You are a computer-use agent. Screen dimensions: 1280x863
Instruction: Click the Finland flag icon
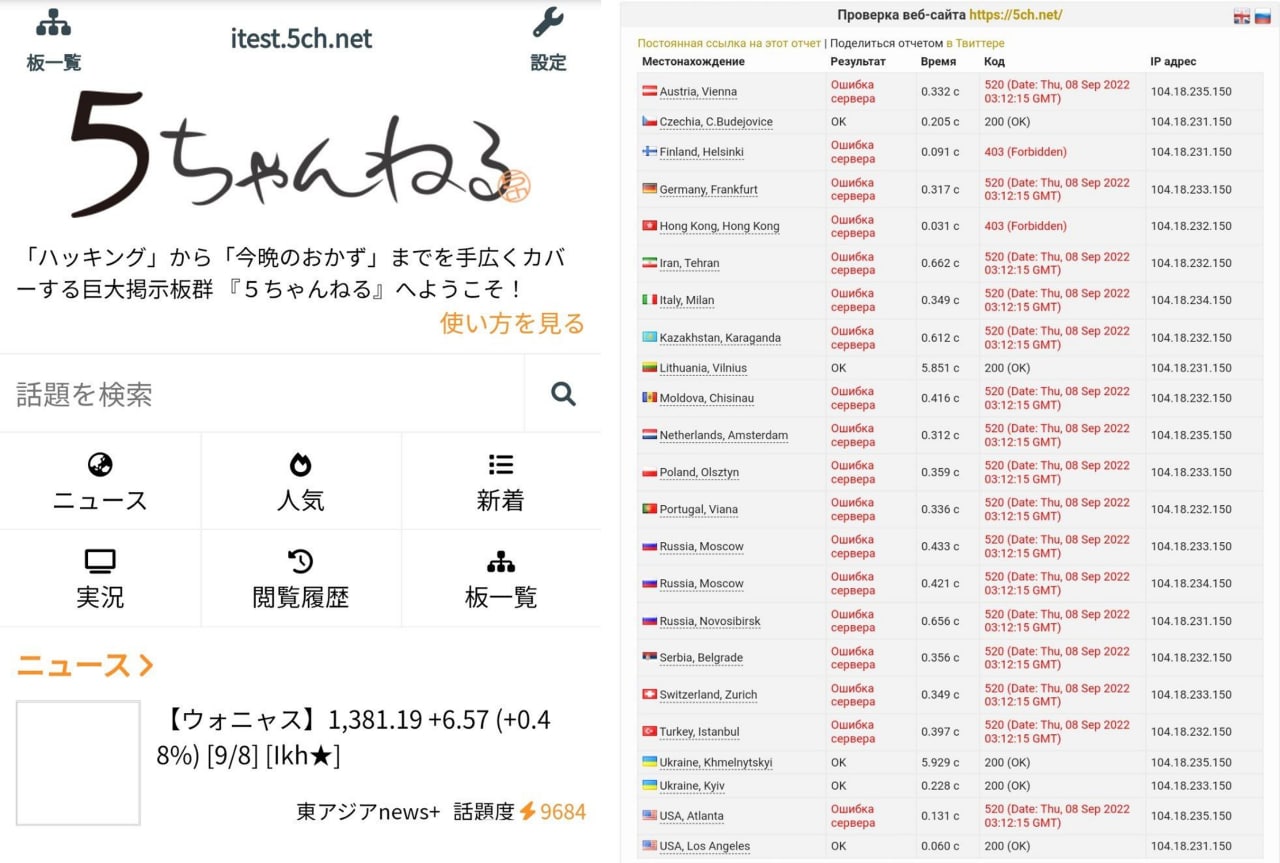pos(649,152)
